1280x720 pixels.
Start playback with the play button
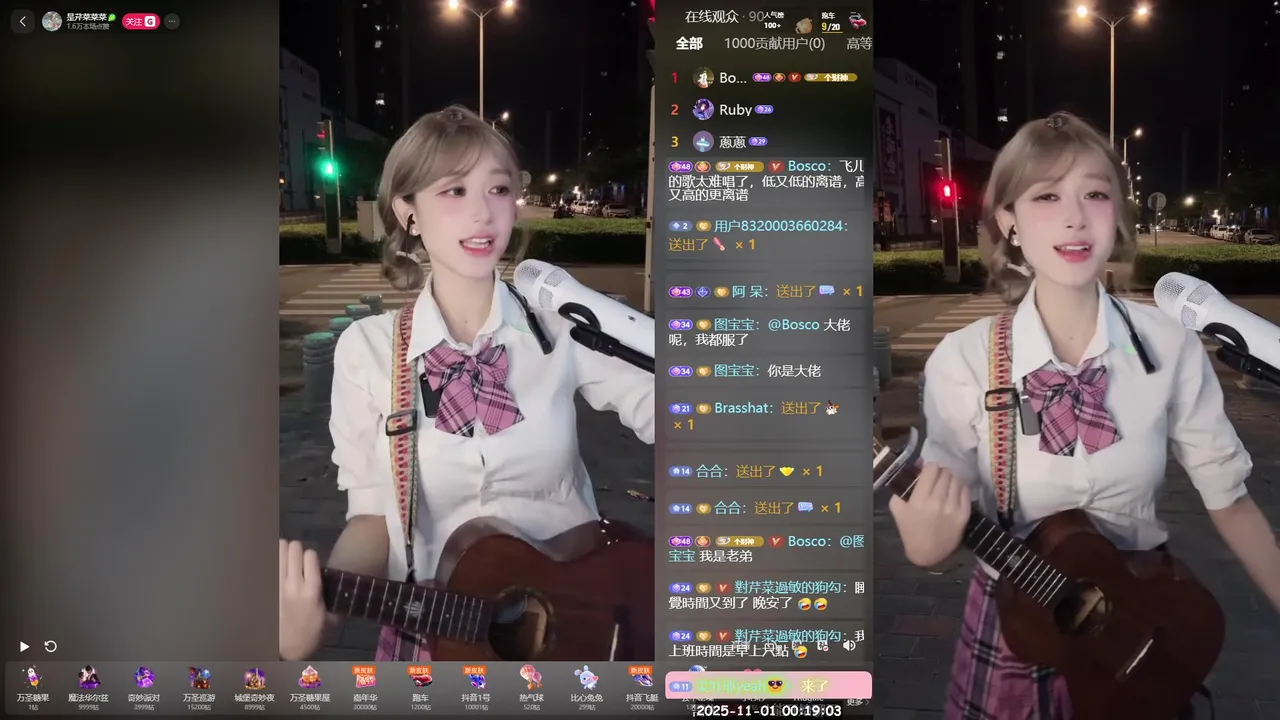[x=25, y=646]
